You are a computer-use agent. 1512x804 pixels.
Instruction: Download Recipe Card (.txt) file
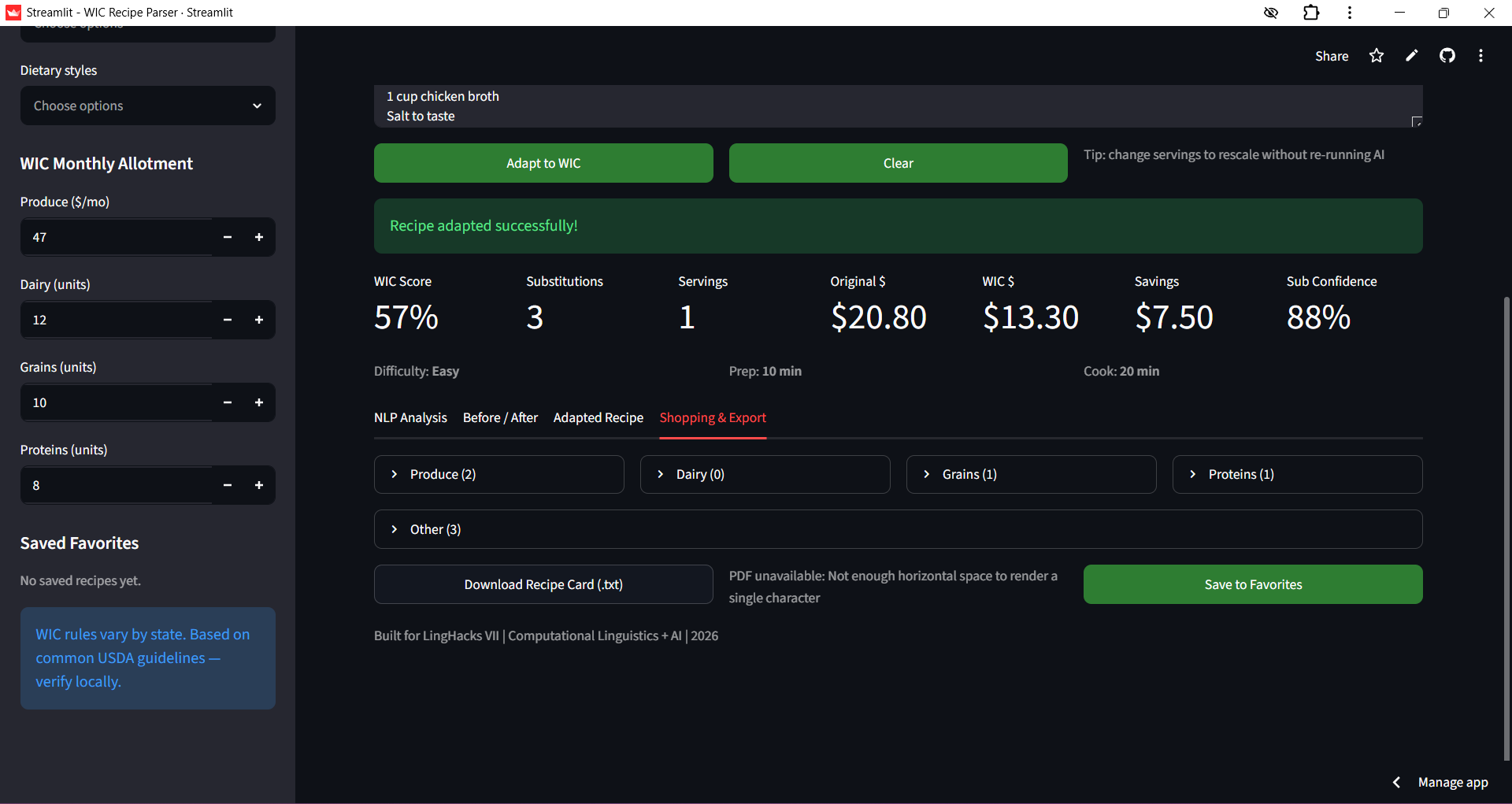click(543, 584)
